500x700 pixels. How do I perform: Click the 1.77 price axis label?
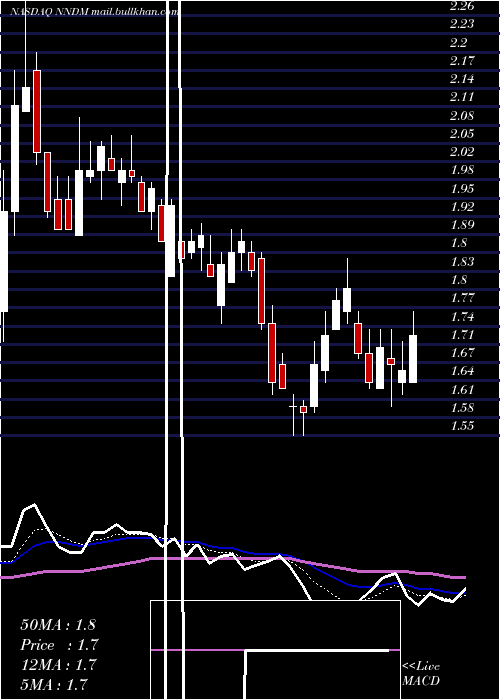click(462, 298)
